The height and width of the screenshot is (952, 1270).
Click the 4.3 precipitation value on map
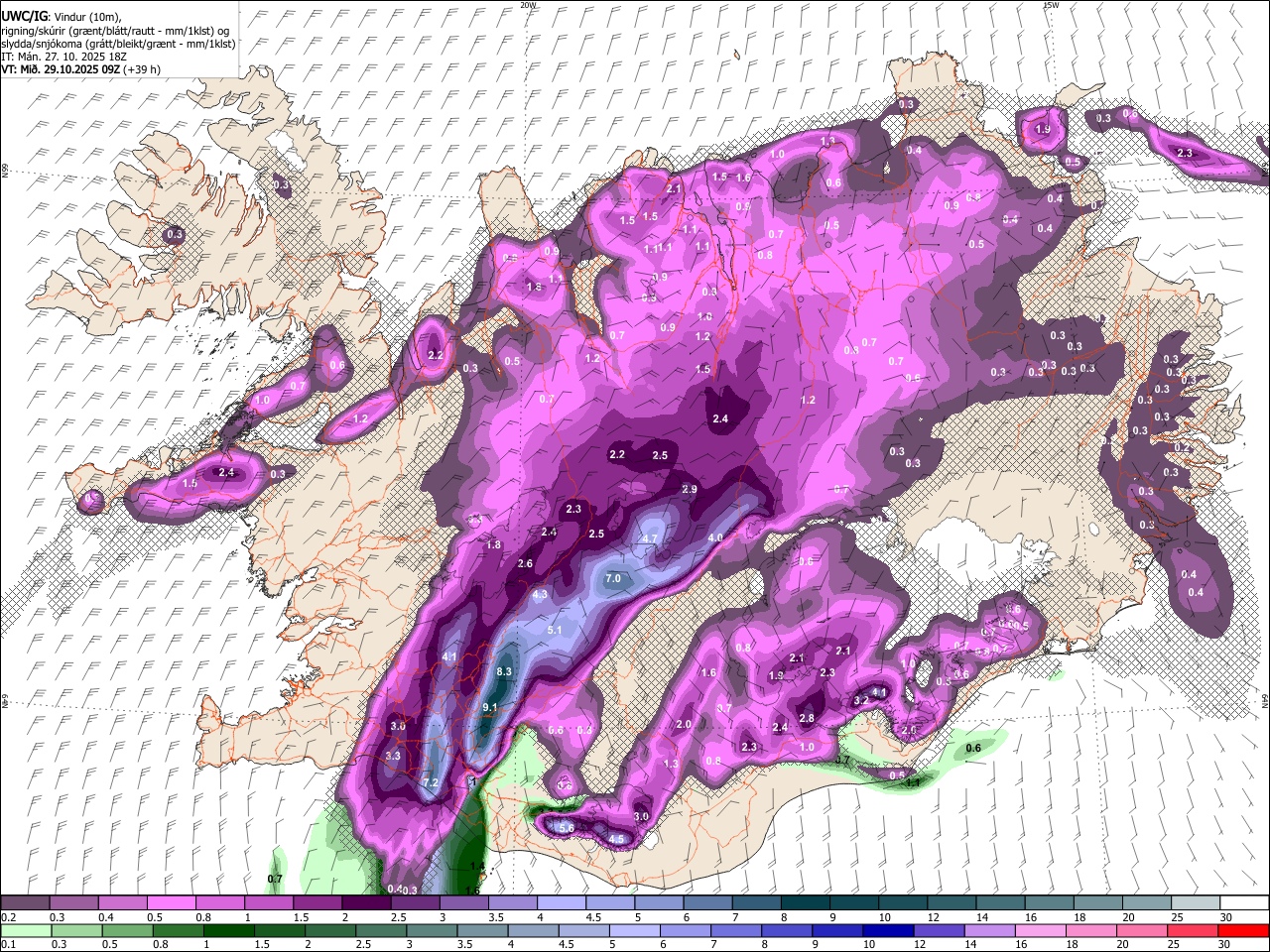tap(541, 594)
